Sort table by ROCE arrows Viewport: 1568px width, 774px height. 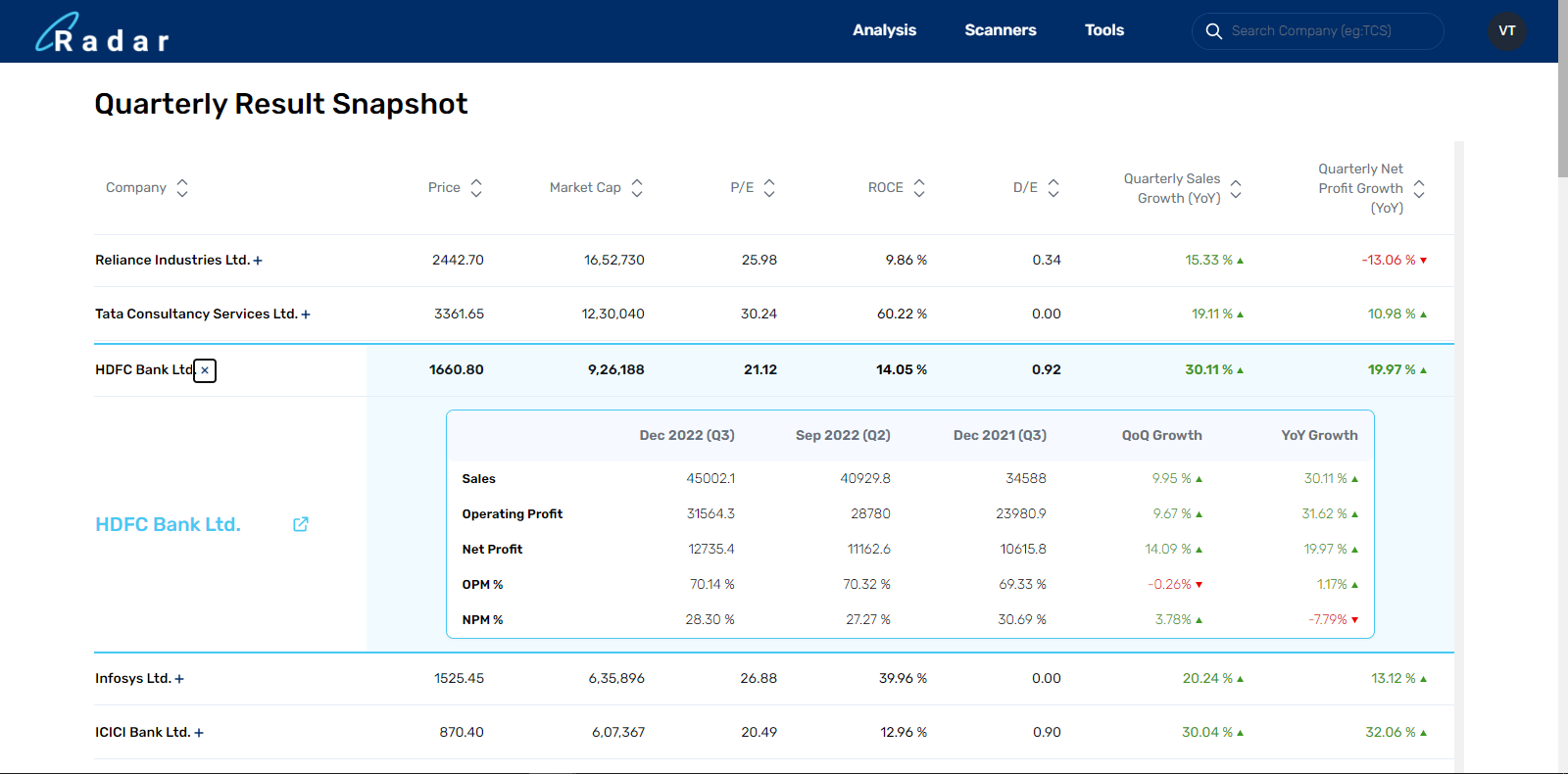[x=919, y=188]
